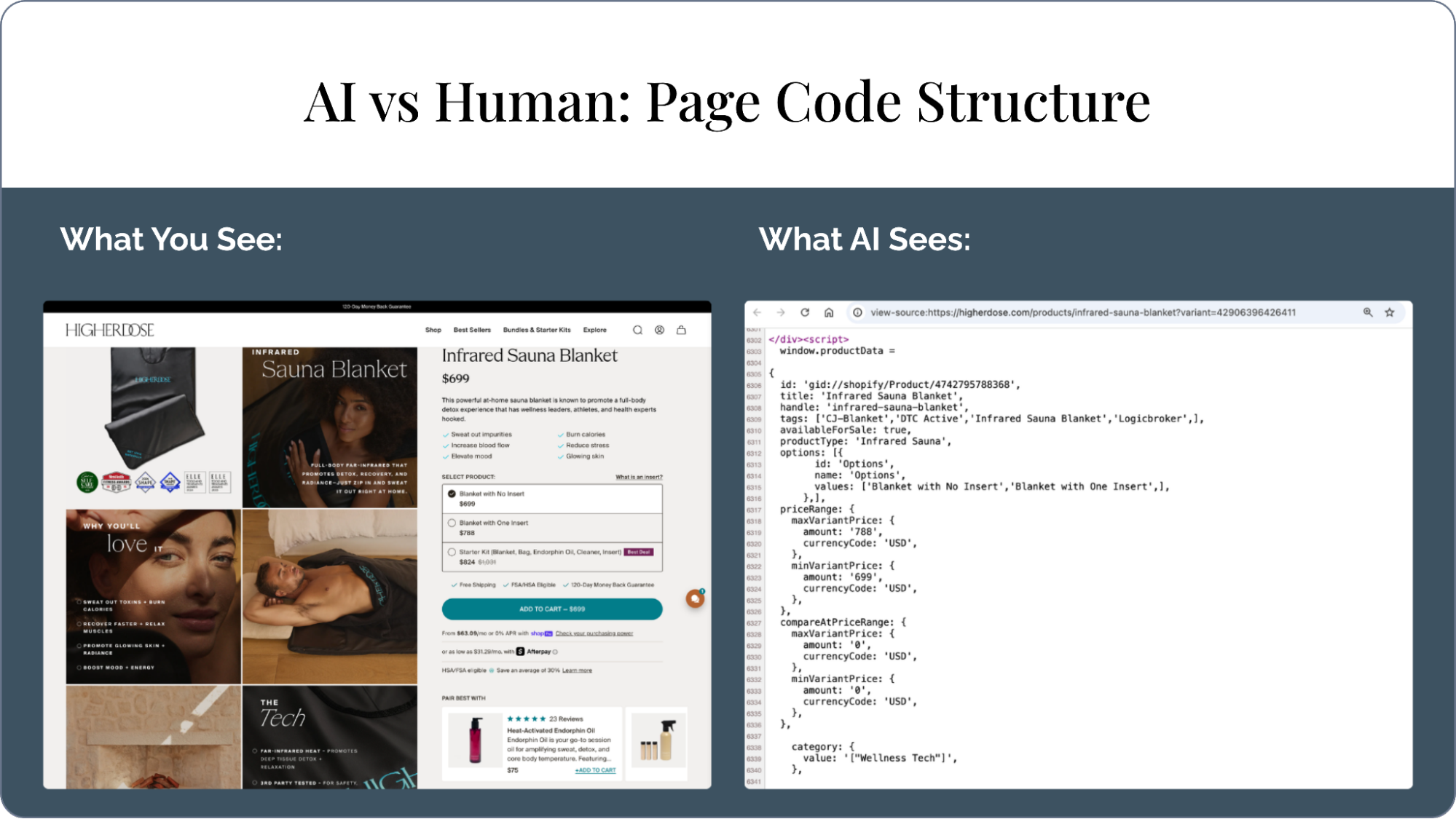Open the Explore menu
Screen dimensions: 1456x819
[x=594, y=330]
